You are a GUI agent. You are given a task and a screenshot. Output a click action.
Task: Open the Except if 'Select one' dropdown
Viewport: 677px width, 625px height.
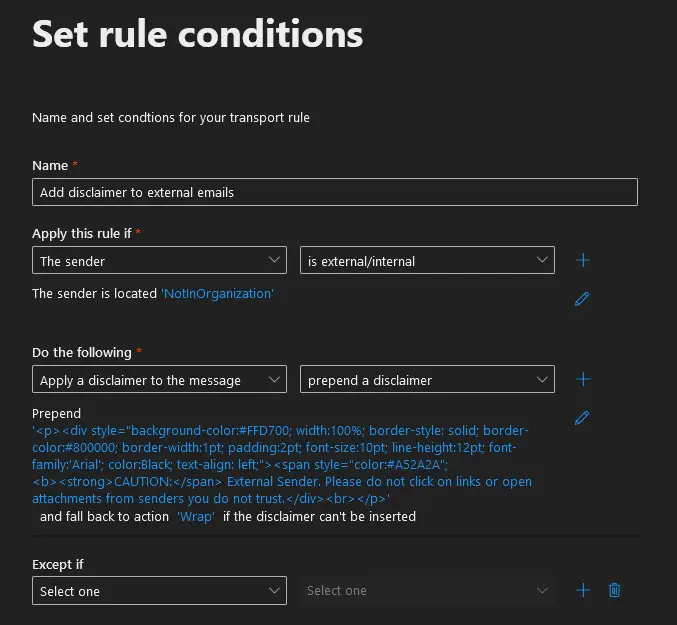coord(159,591)
